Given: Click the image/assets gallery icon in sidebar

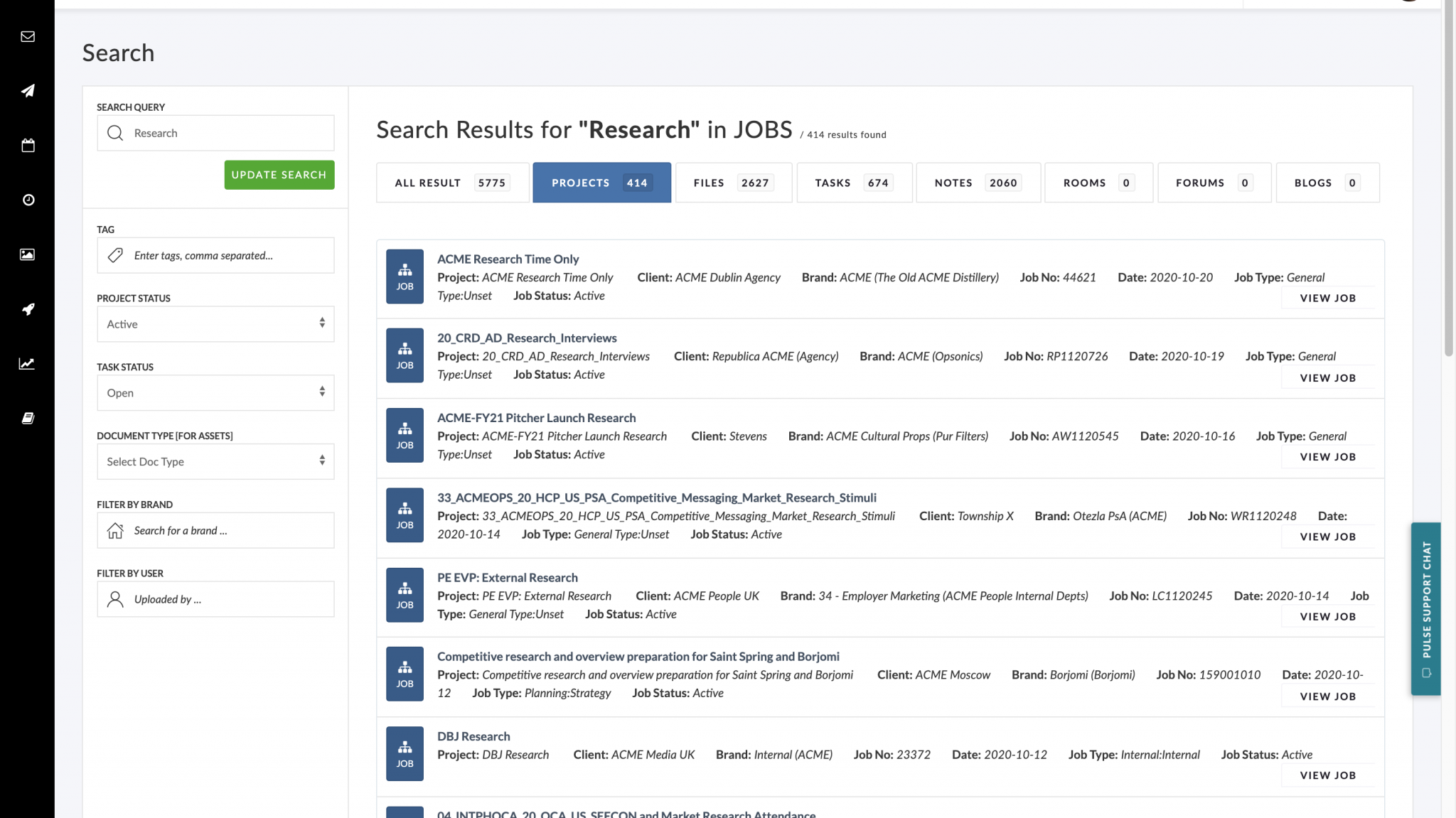Looking at the screenshot, I should [27, 254].
